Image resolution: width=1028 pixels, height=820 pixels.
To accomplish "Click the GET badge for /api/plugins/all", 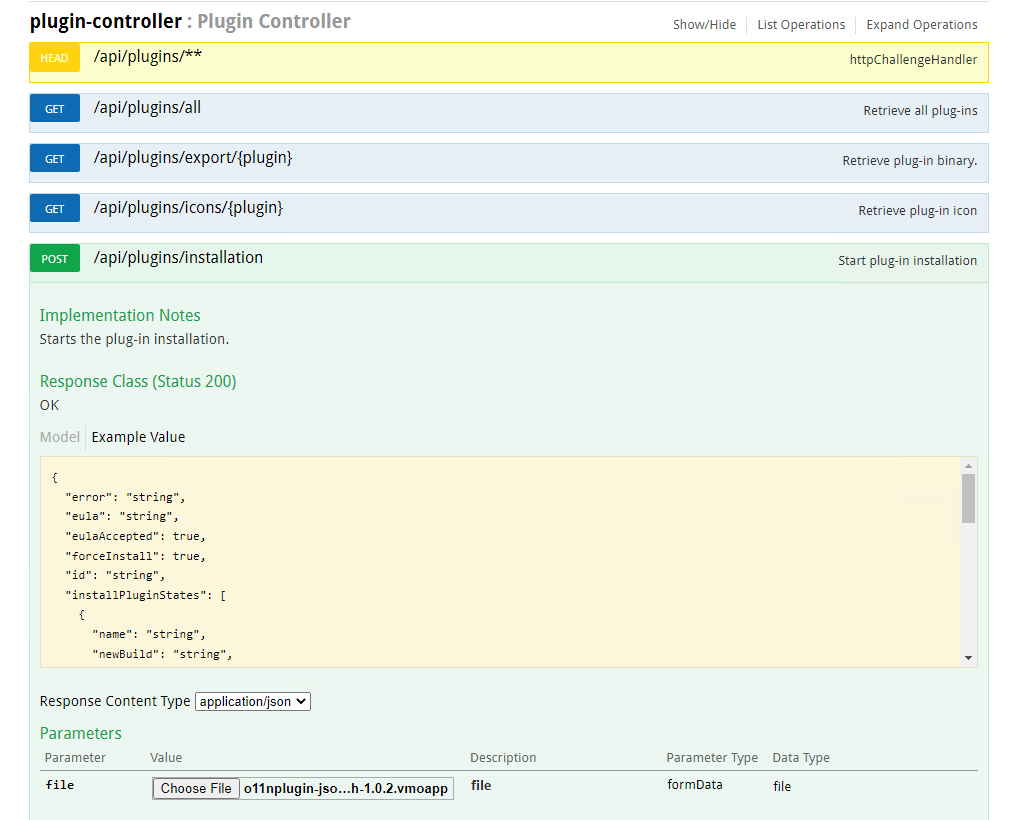I will click(x=54, y=109).
